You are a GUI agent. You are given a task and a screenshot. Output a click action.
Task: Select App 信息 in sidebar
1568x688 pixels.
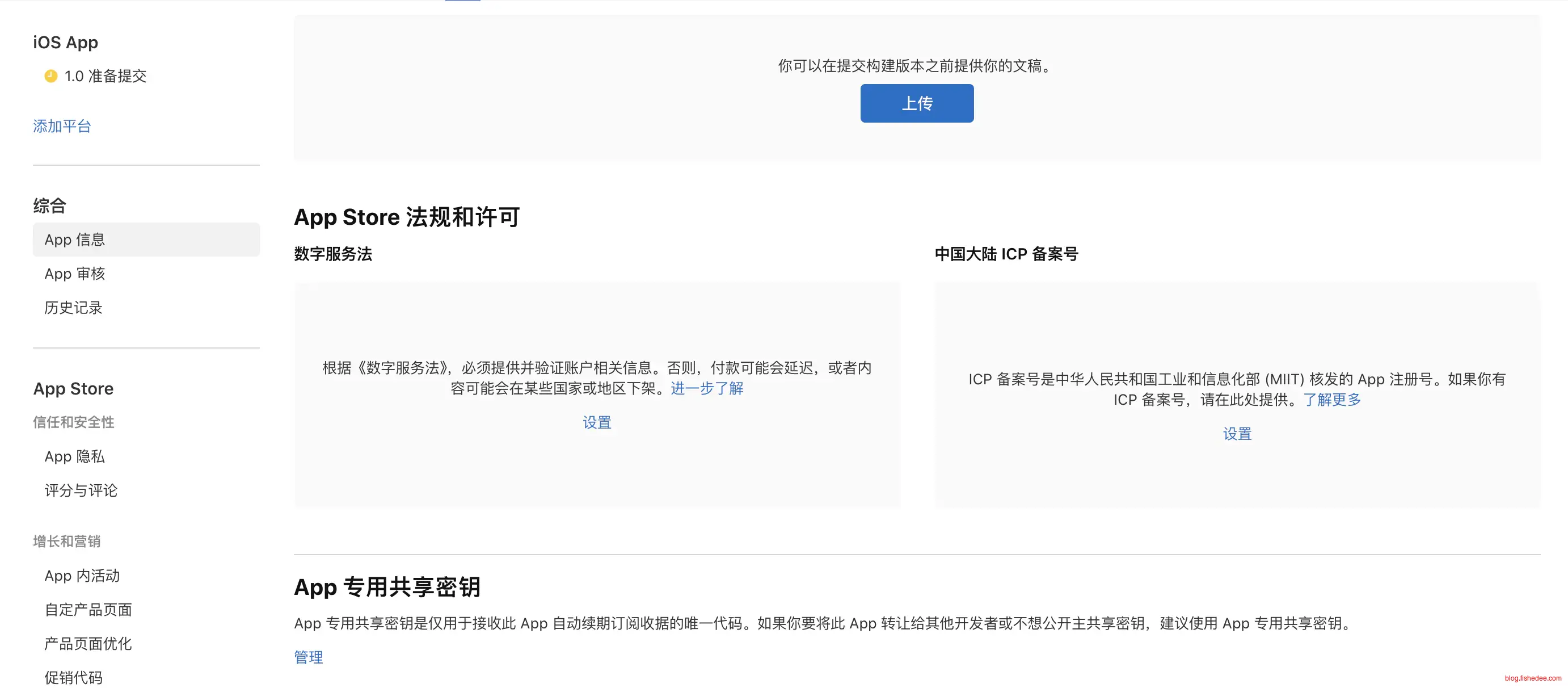[75, 240]
